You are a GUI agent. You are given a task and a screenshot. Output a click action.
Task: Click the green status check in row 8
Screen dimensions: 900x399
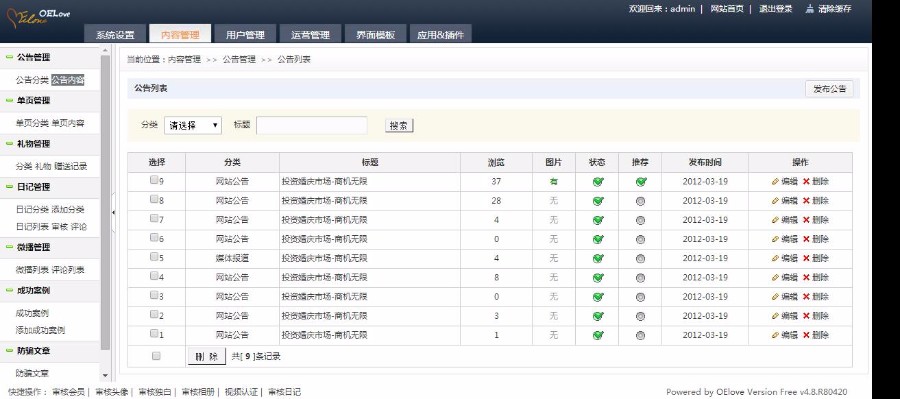click(598, 202)
